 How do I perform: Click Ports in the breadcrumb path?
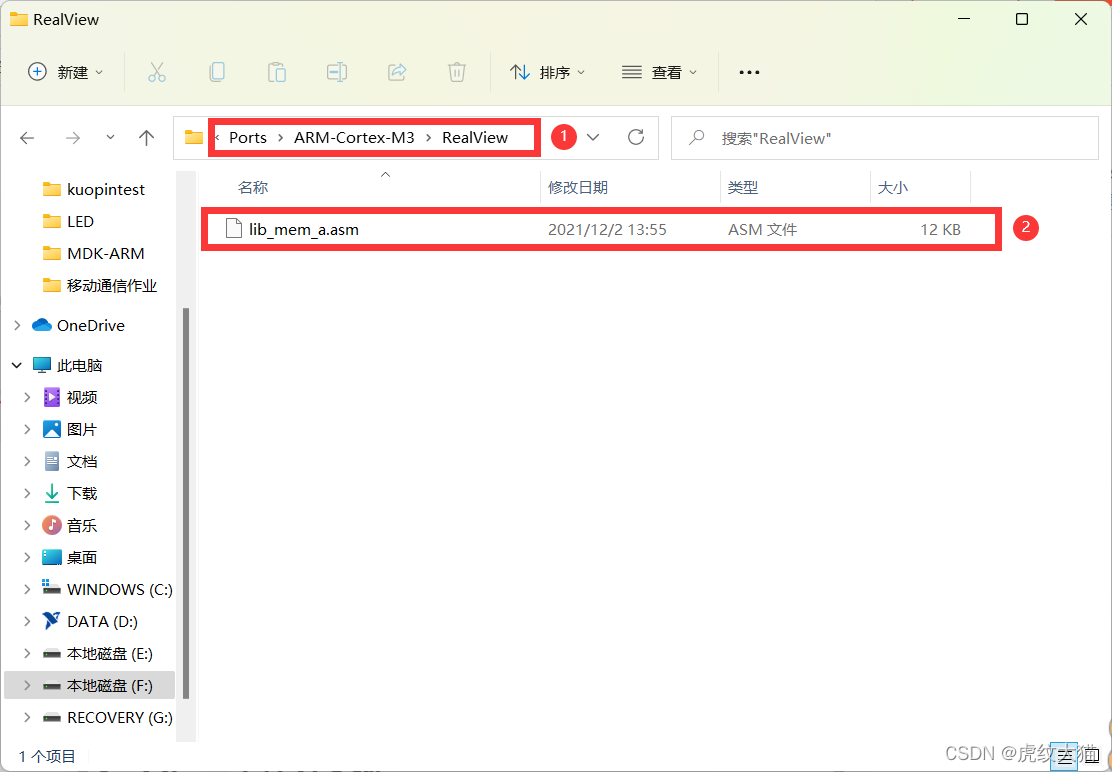(x=248, y=137)
